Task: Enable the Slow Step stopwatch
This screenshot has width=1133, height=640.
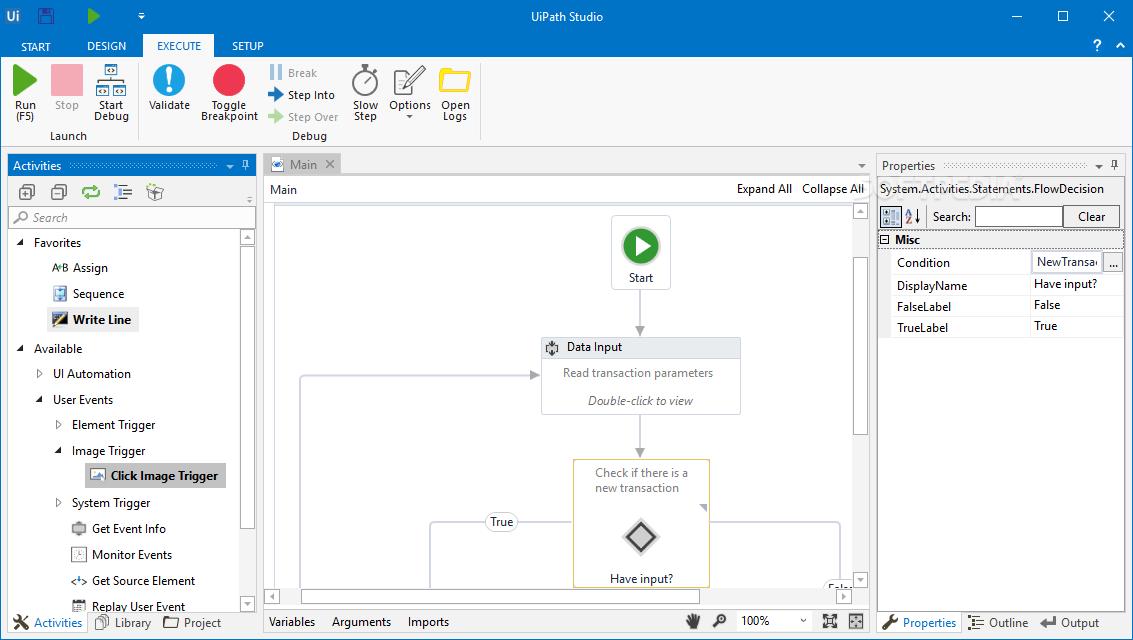Action: click(x=365, y=81)
